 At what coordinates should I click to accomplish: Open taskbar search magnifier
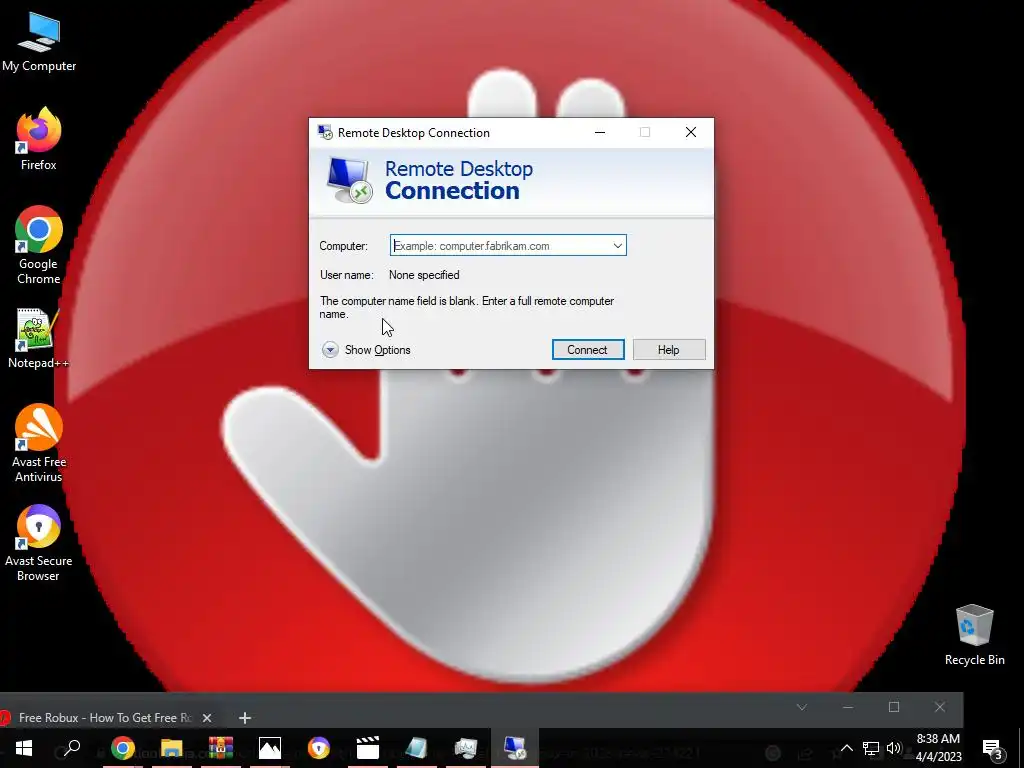tap(72, 748)
